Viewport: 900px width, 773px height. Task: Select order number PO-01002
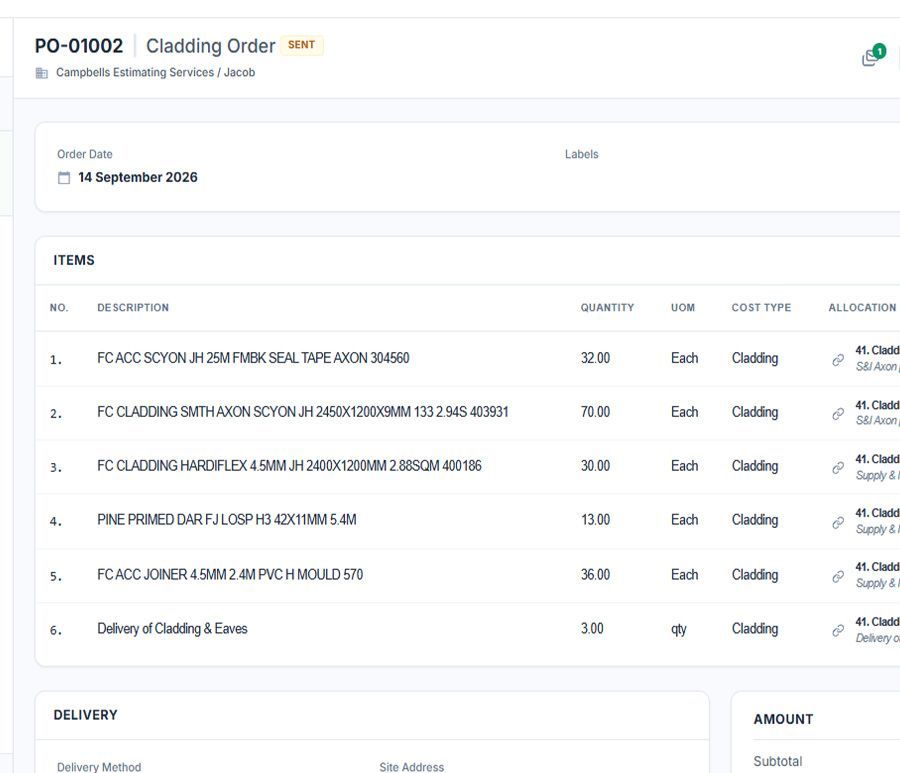pyautogui.click(x=79, y=46)
